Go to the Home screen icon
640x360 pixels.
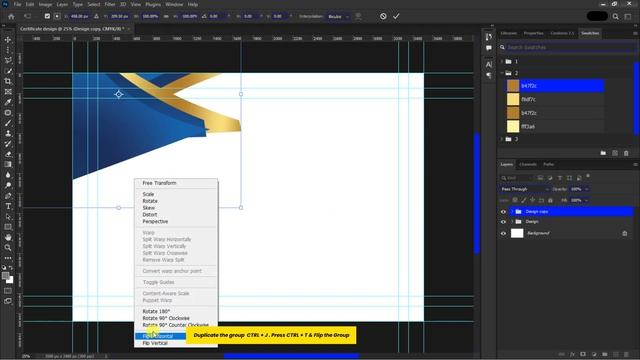point(11,17)
